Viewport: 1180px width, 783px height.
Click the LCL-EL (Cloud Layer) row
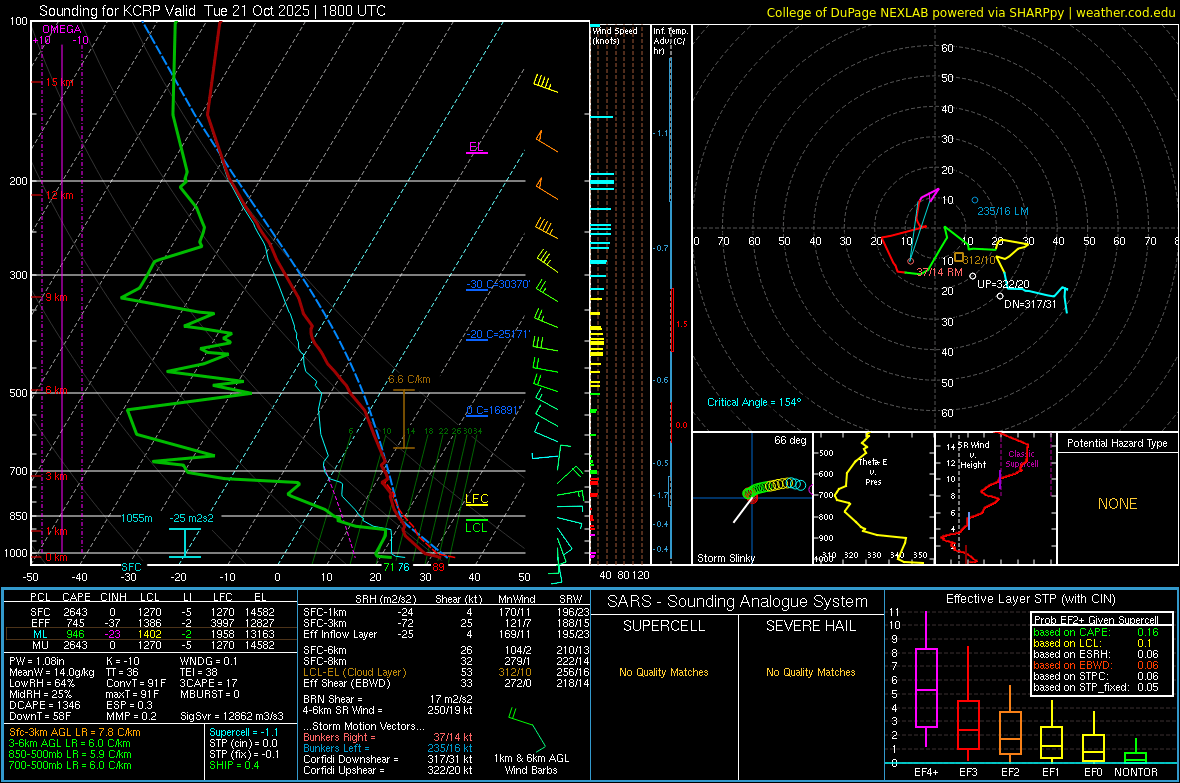(446, 672)
